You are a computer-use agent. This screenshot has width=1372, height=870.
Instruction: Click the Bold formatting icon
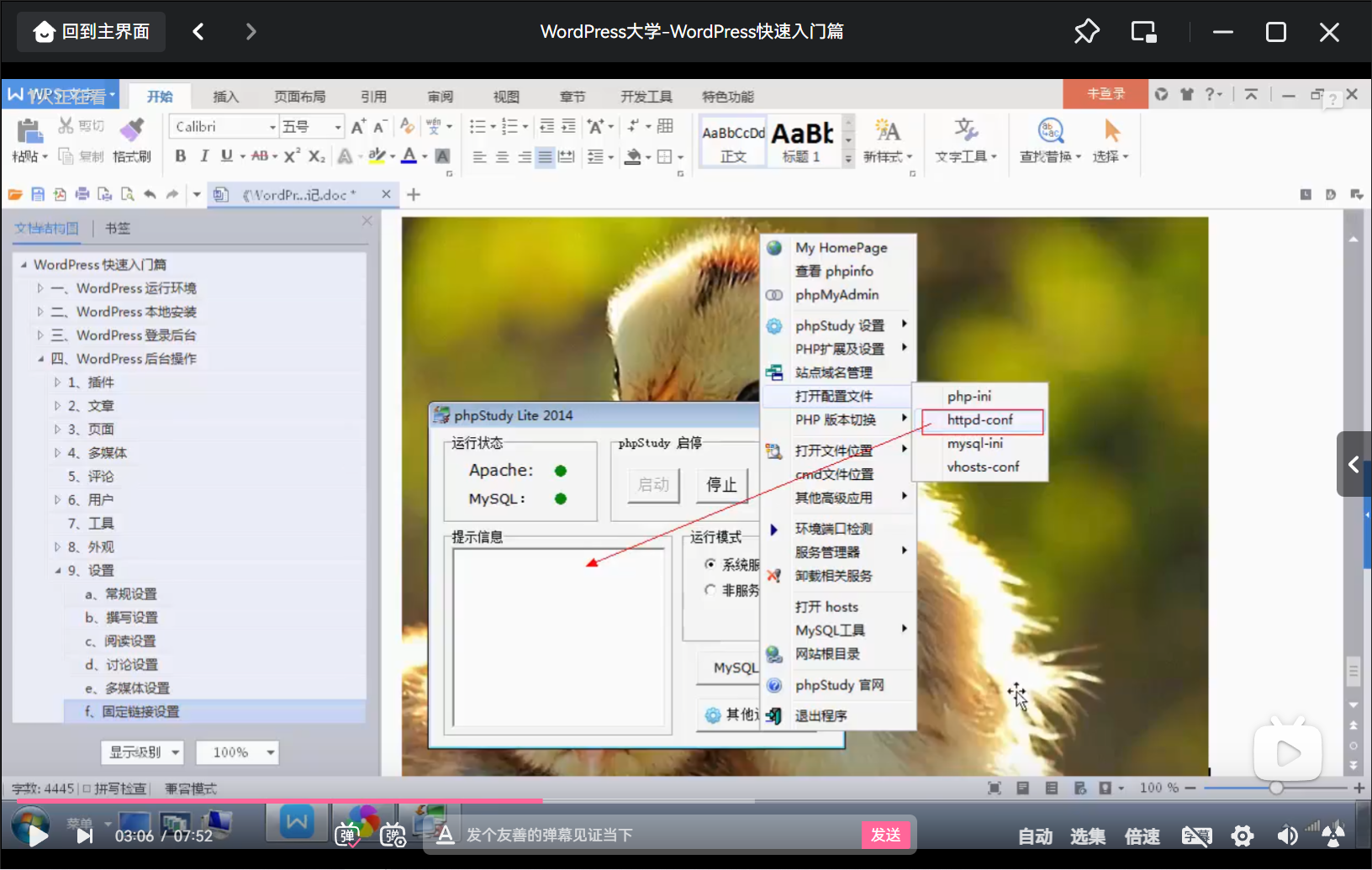click(180, 156)
